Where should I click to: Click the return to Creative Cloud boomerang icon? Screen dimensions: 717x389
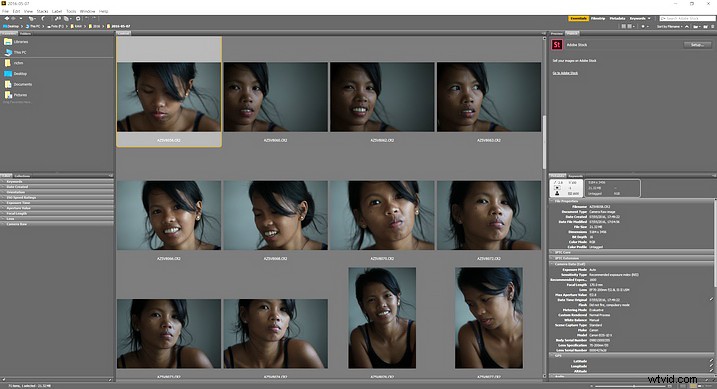tap(43, 18)
